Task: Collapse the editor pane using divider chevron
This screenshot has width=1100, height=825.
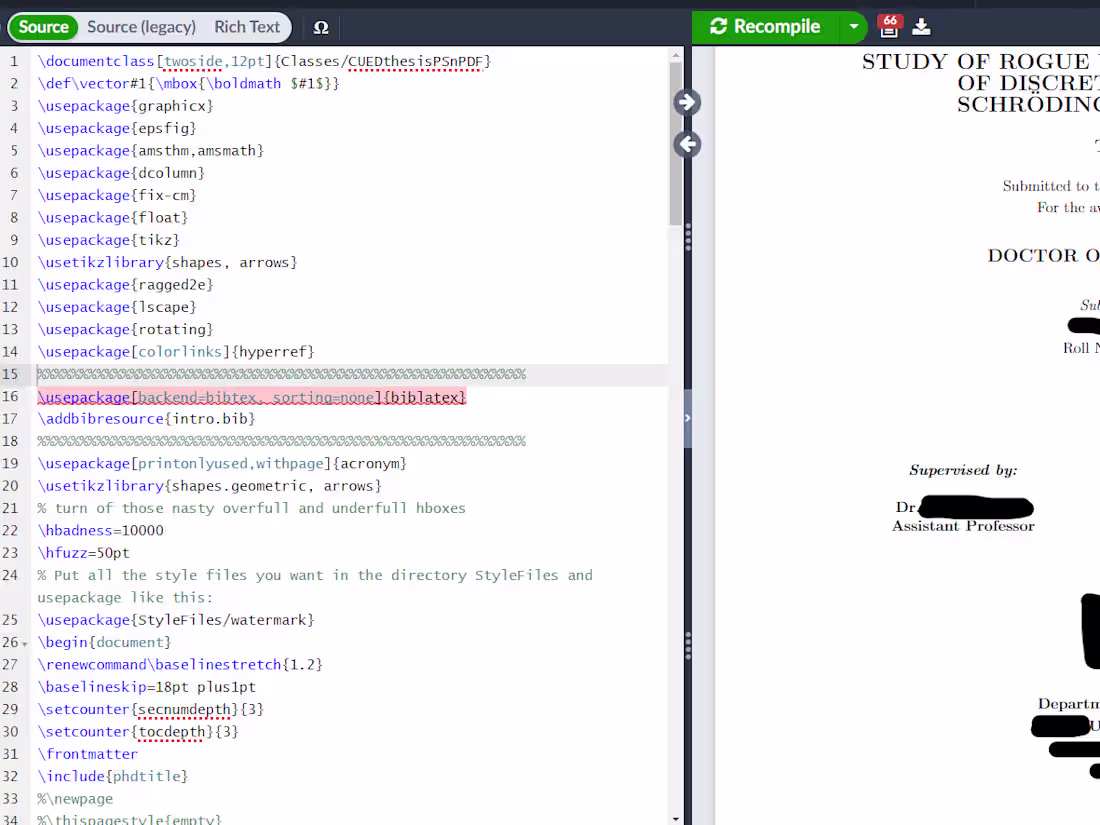Action: (x=688, y=418)
